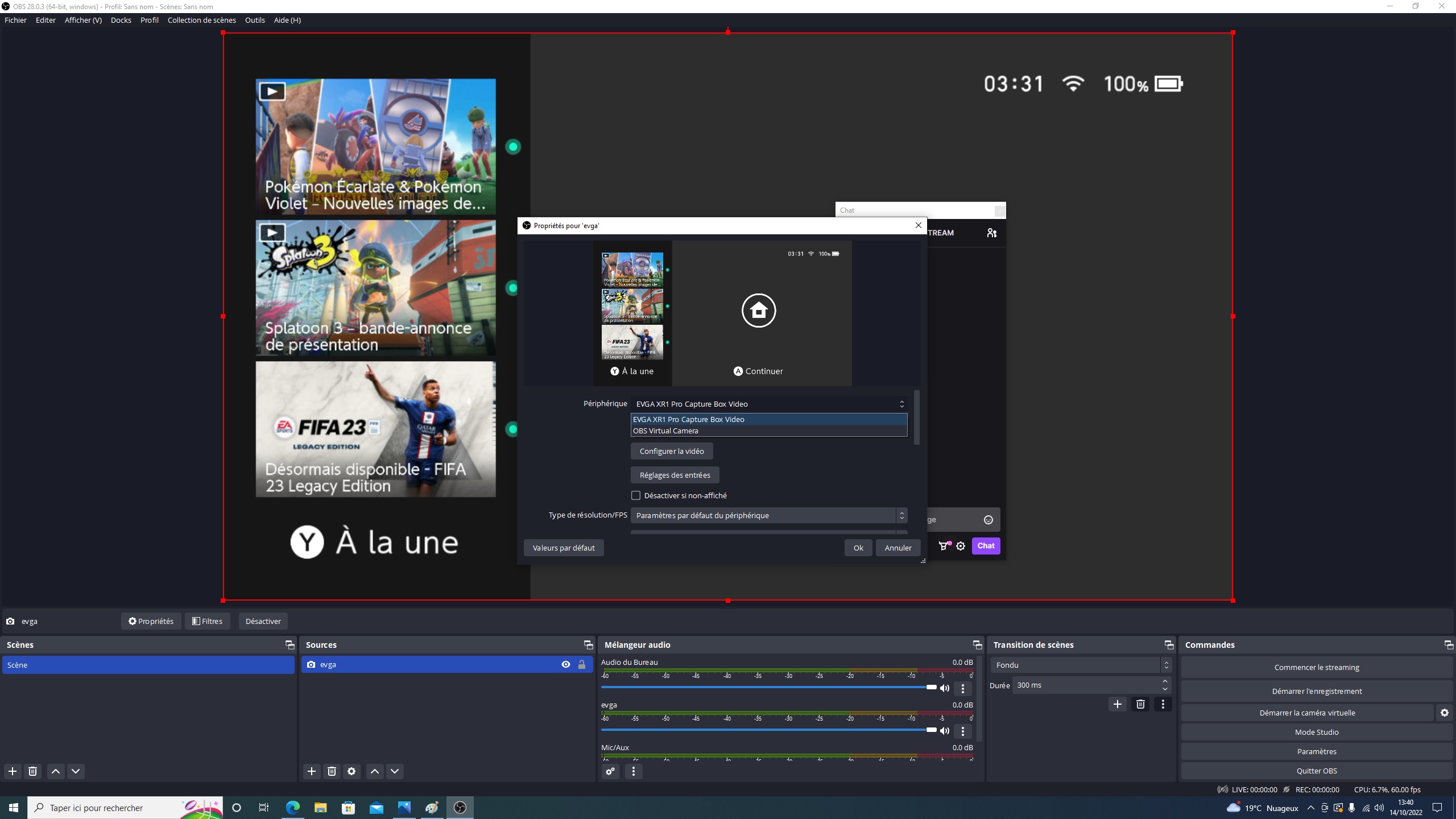Image resolution: width=1456 pixels, height=819 pixels.
Task: Undock the Transition de scènes panel icon
Action: (1169, 644)
